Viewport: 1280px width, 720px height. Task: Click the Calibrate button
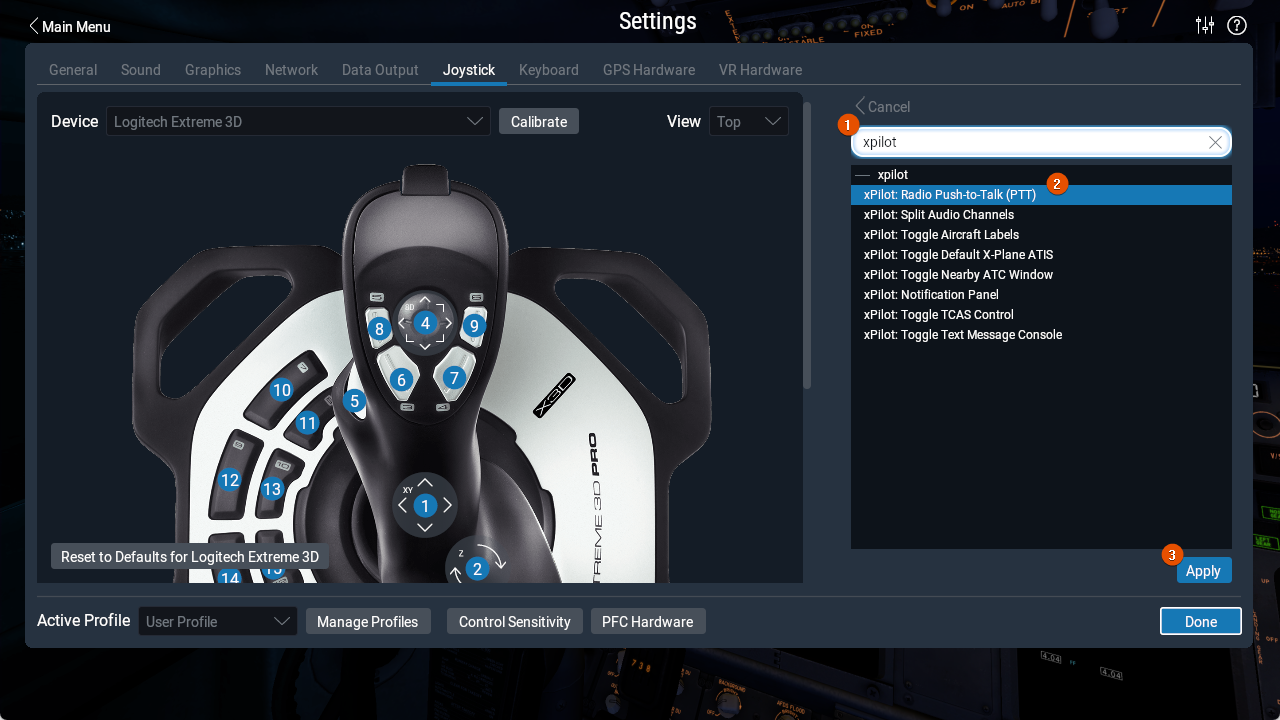tap(539, 122)
